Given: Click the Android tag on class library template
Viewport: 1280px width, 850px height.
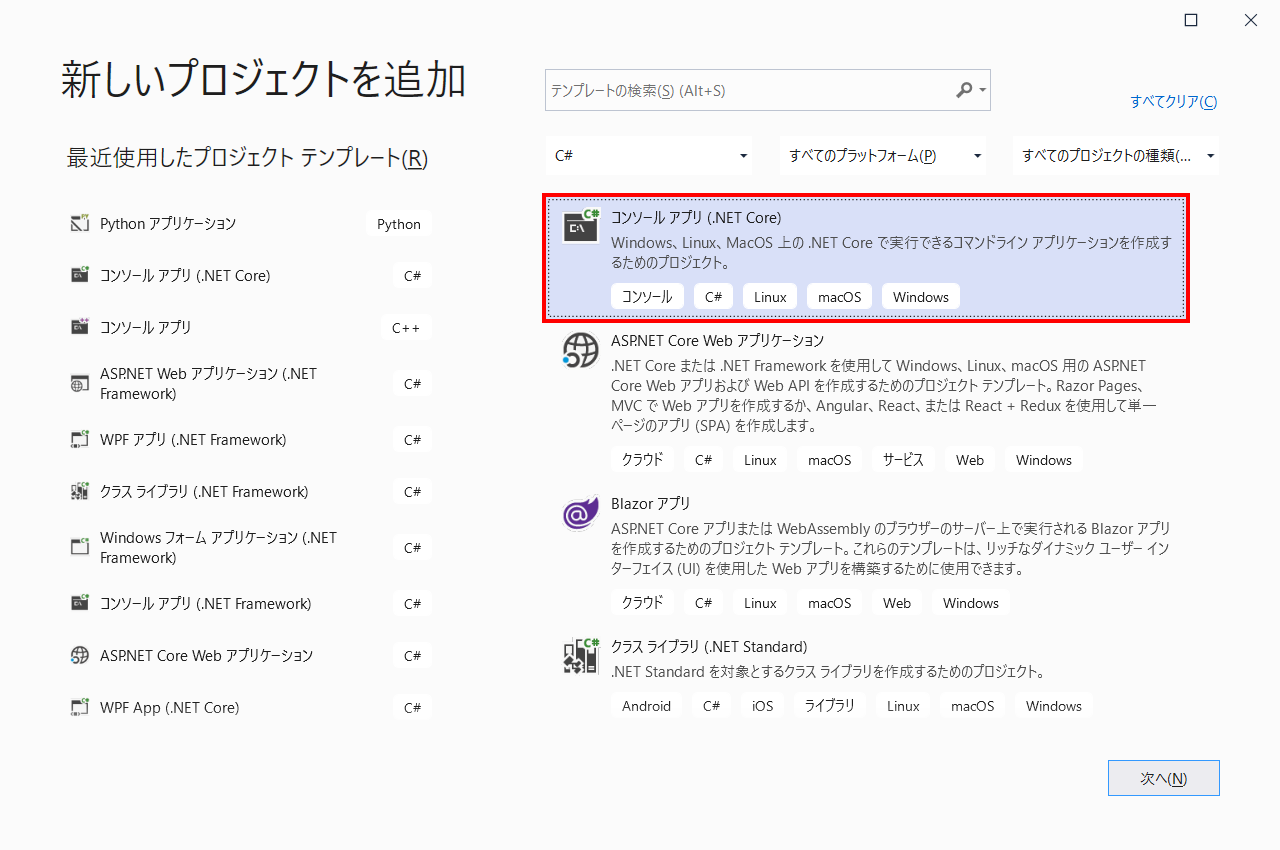Looking at the screenshot, I should 647,706.
